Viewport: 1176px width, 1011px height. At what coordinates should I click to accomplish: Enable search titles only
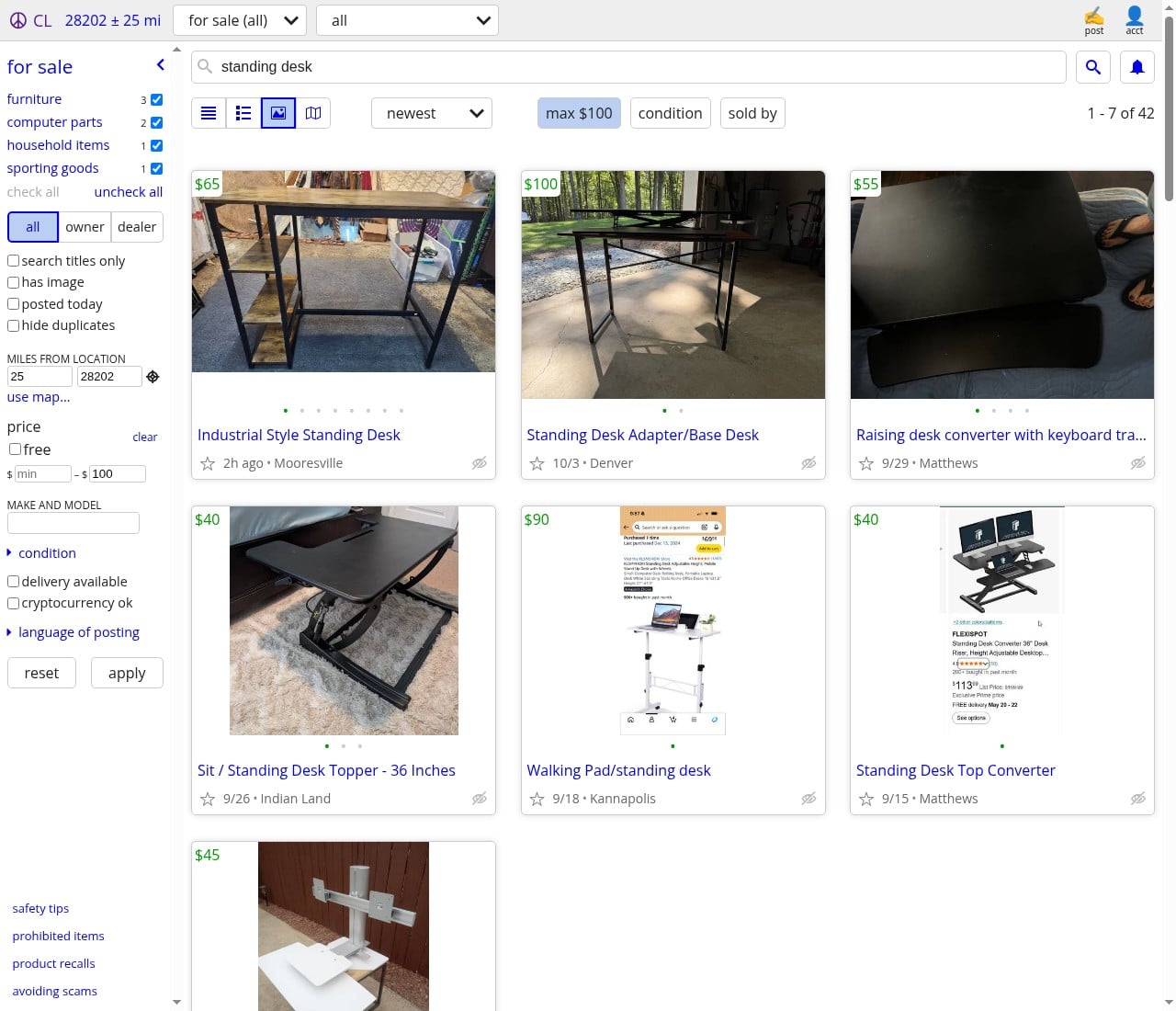pyautogui.click(x=13, y=261)
